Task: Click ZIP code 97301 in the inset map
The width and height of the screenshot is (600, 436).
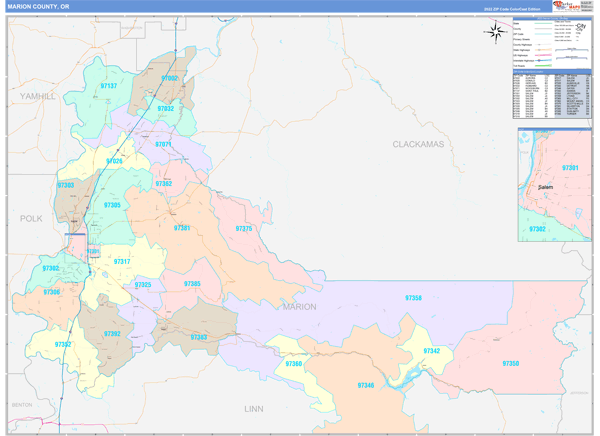Action: coord(570,168)
